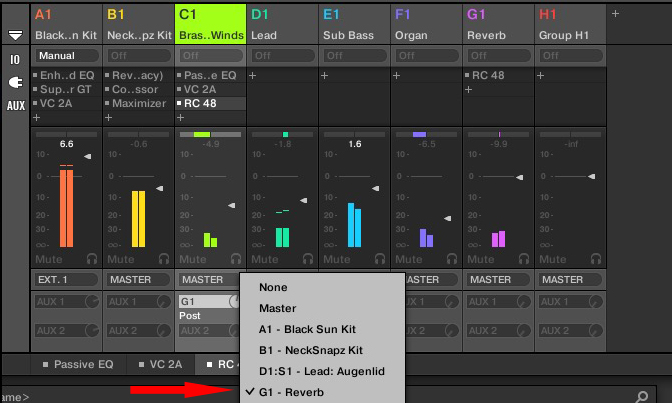Toggle the Post setting under C1 aux
Screen dimensions: 672x403
(x=189, y=316)
